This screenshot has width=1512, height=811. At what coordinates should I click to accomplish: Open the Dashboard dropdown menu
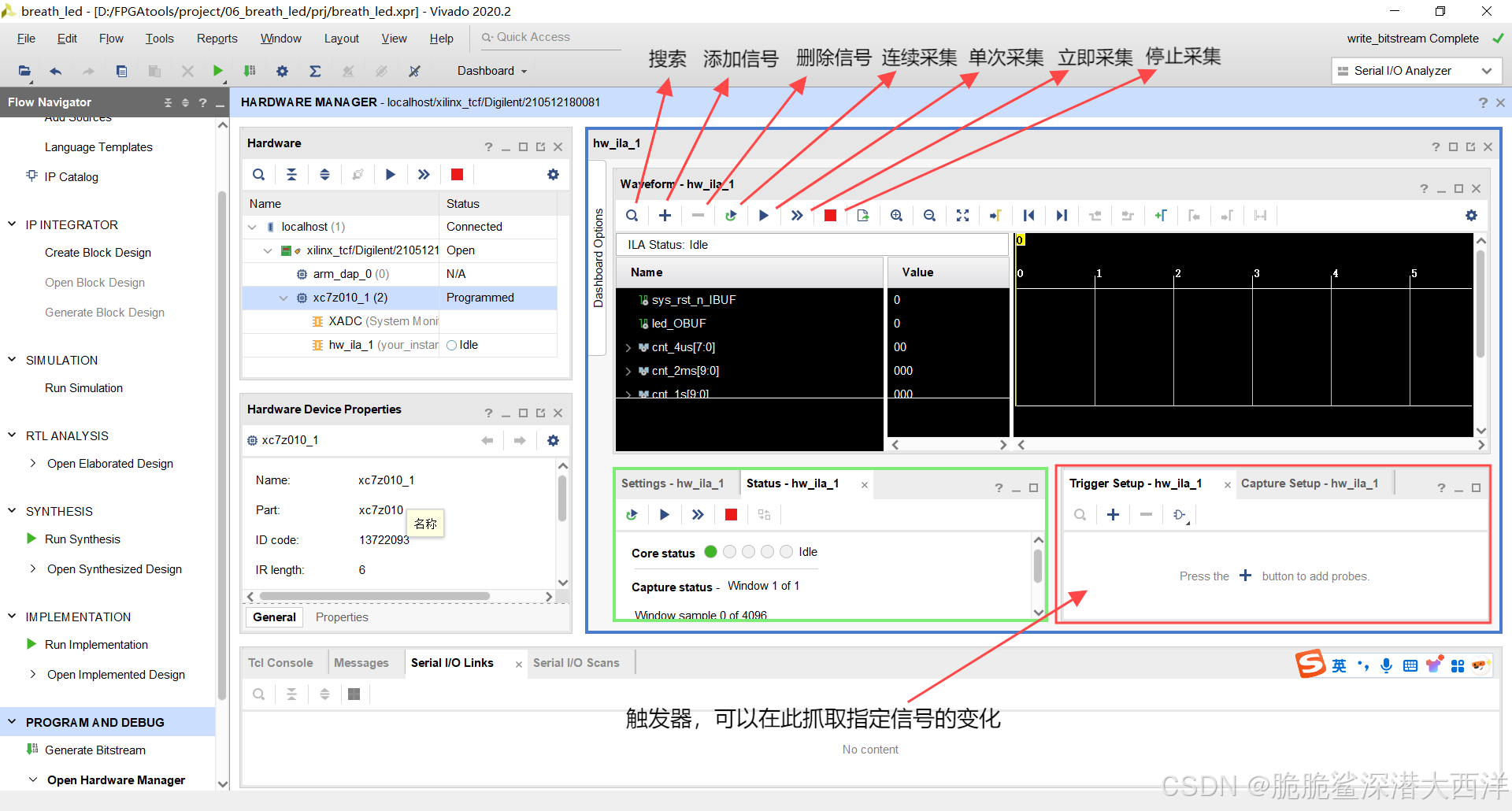[492, 71]
